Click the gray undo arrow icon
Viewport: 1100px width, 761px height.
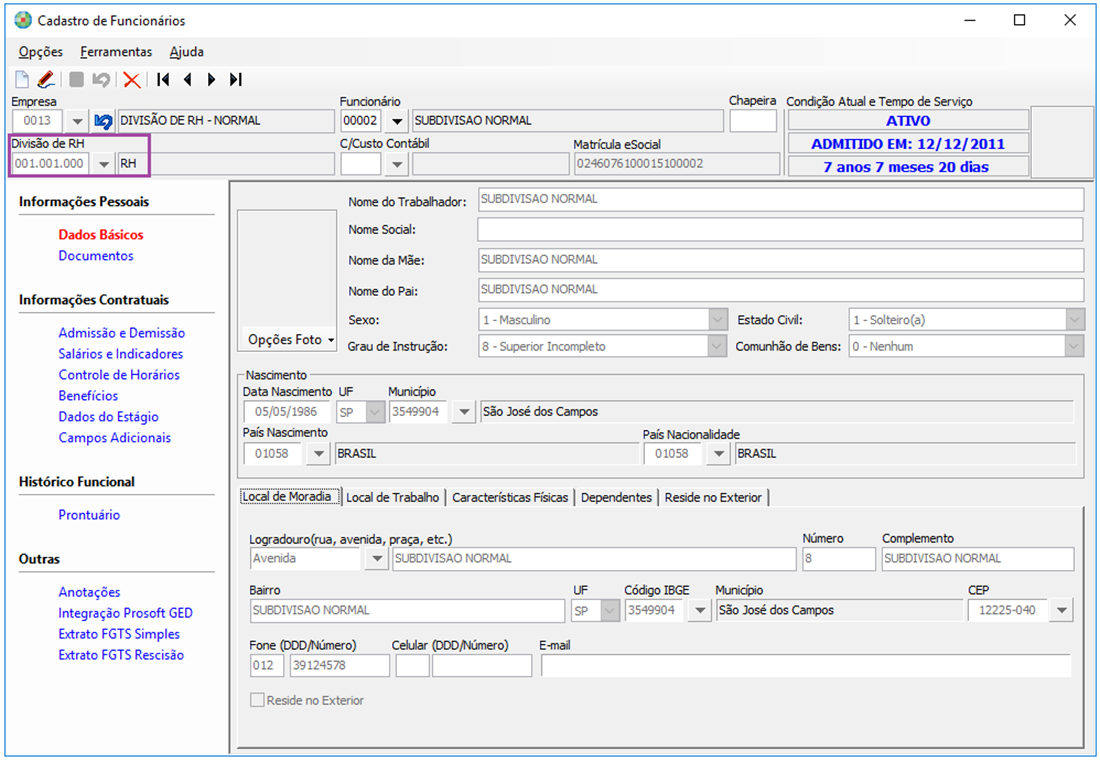point(101,79)
